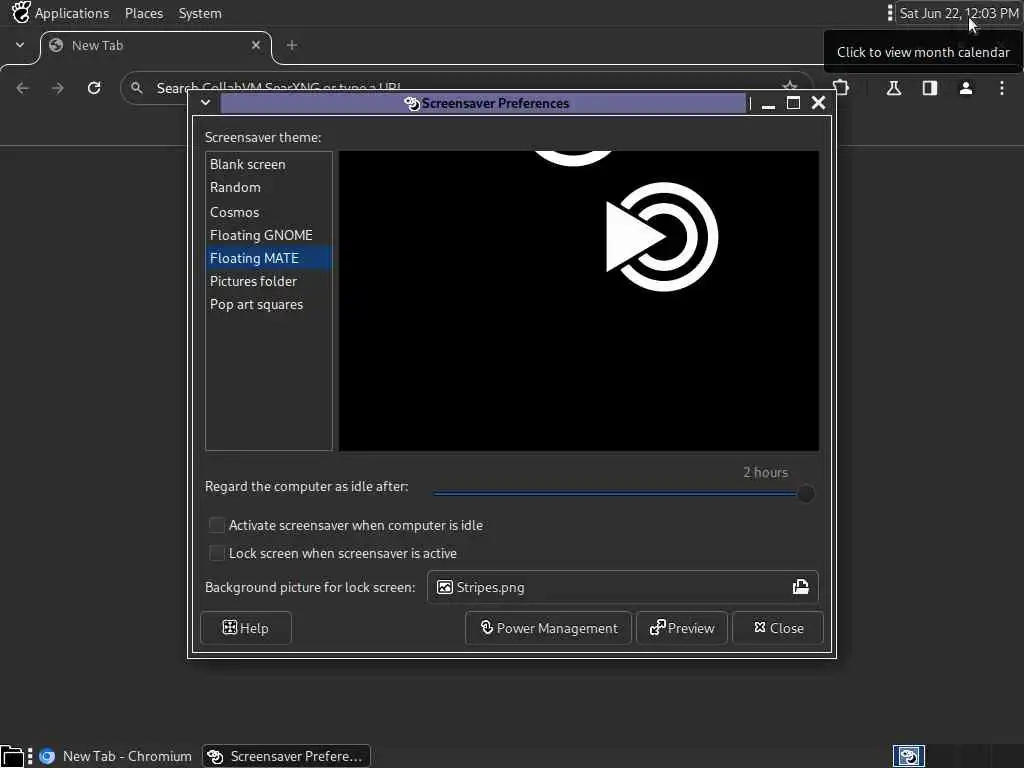The width and height of the screenshot is (1024, 768).
Task: Enable Lock screen when screensaver is active
Action: (x=217, y=553)
